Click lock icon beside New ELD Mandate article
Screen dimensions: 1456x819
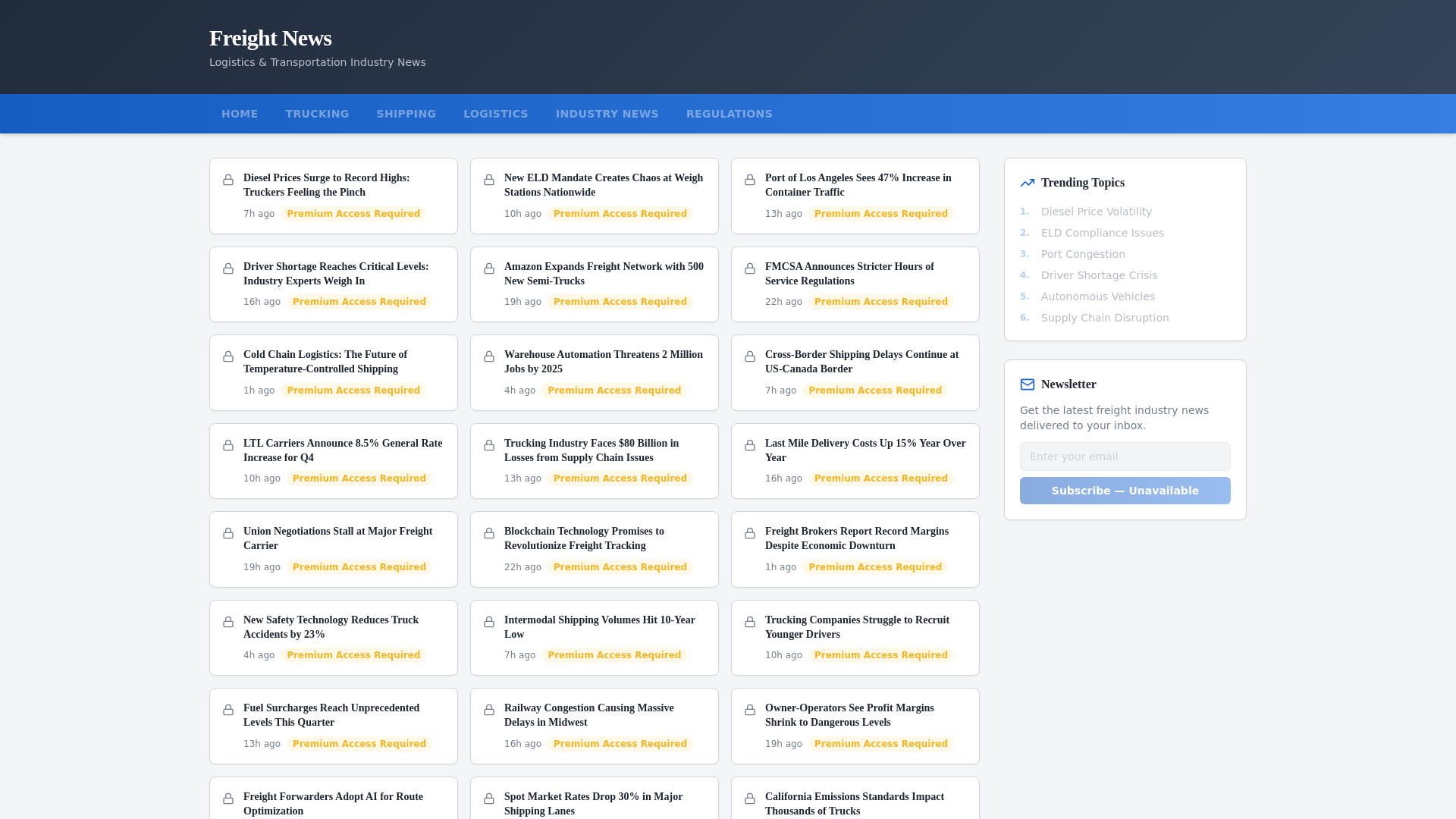coord(489,180)
